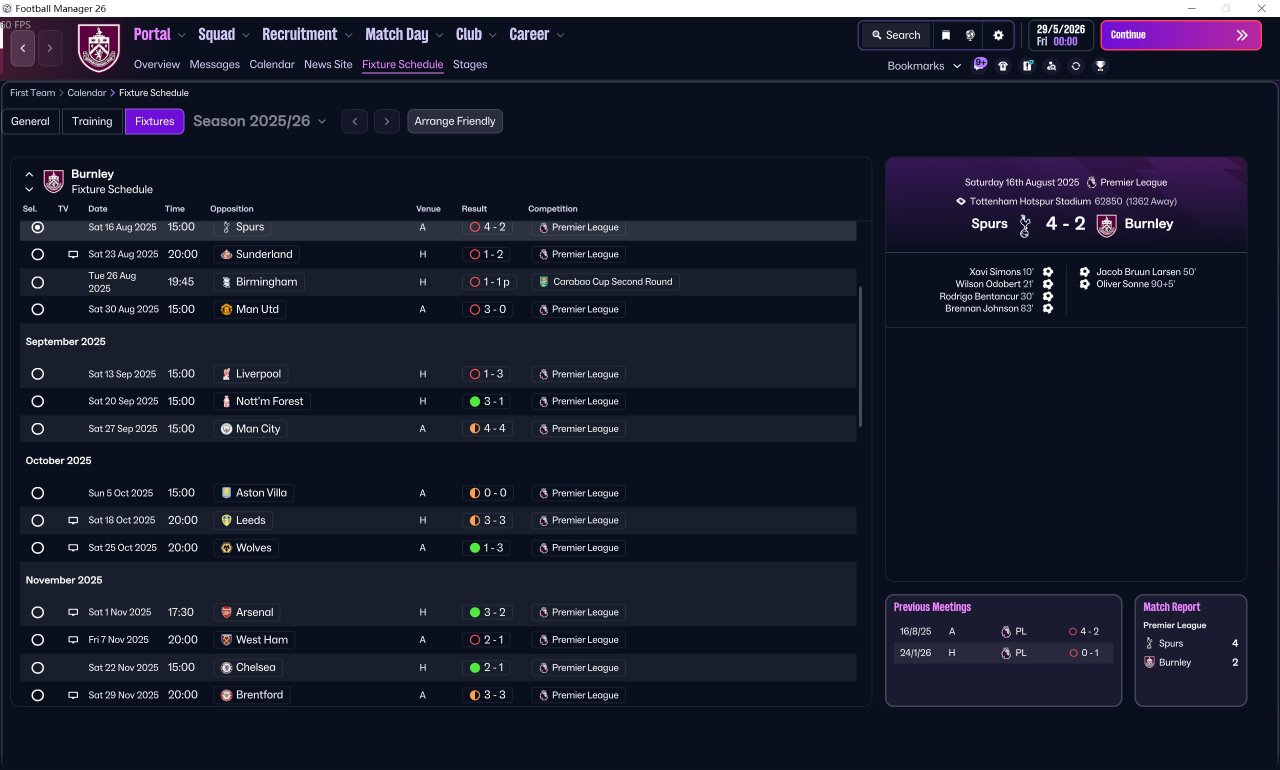Open the Overview subtab

point(157,64)
